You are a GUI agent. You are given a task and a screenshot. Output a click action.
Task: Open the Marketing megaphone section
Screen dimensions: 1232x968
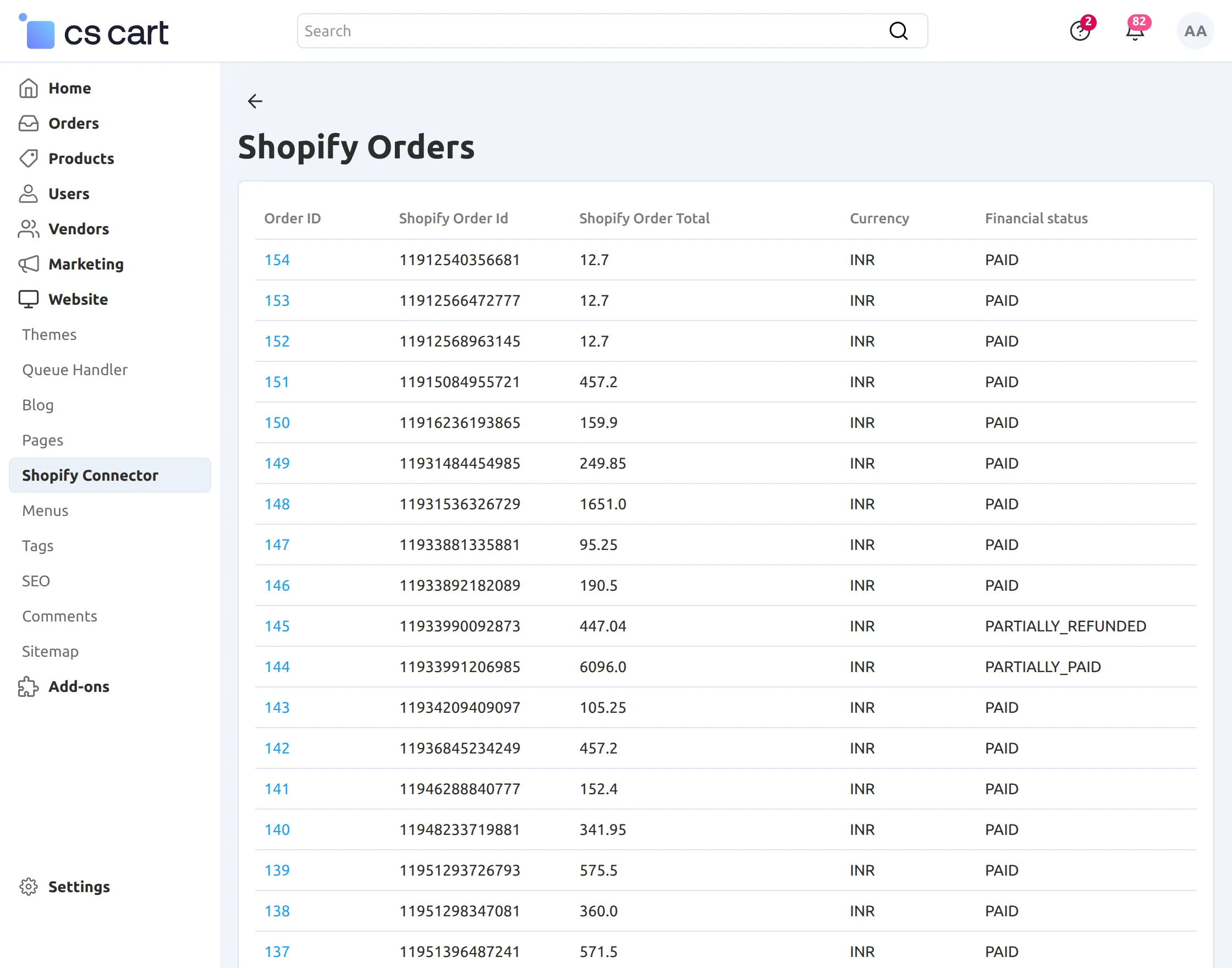coord(86,264)
